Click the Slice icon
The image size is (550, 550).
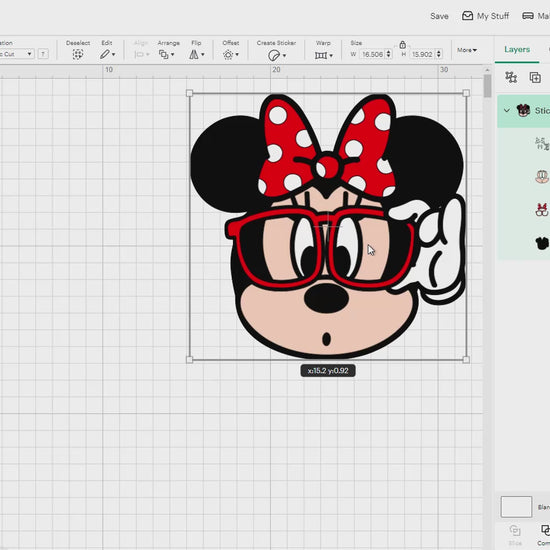click(x=515, y=530)
